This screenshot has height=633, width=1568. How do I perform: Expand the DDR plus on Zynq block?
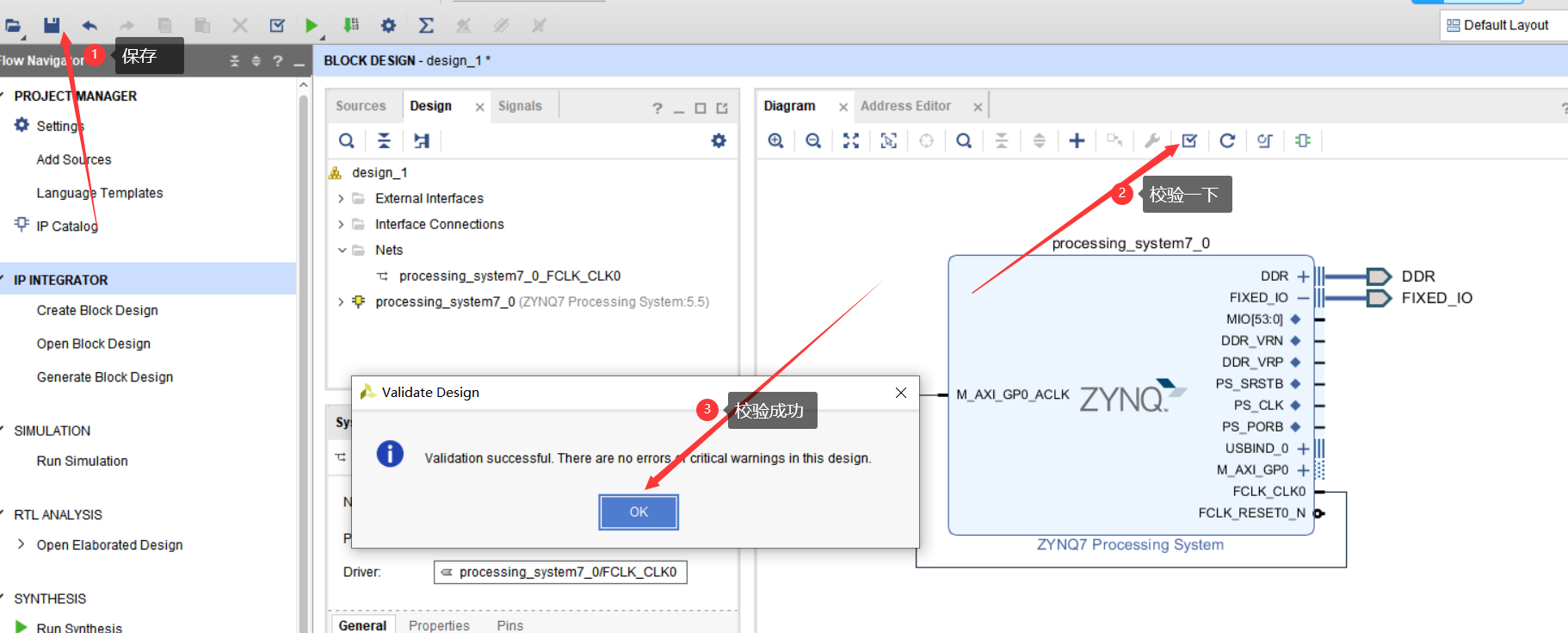[1303, 276]
